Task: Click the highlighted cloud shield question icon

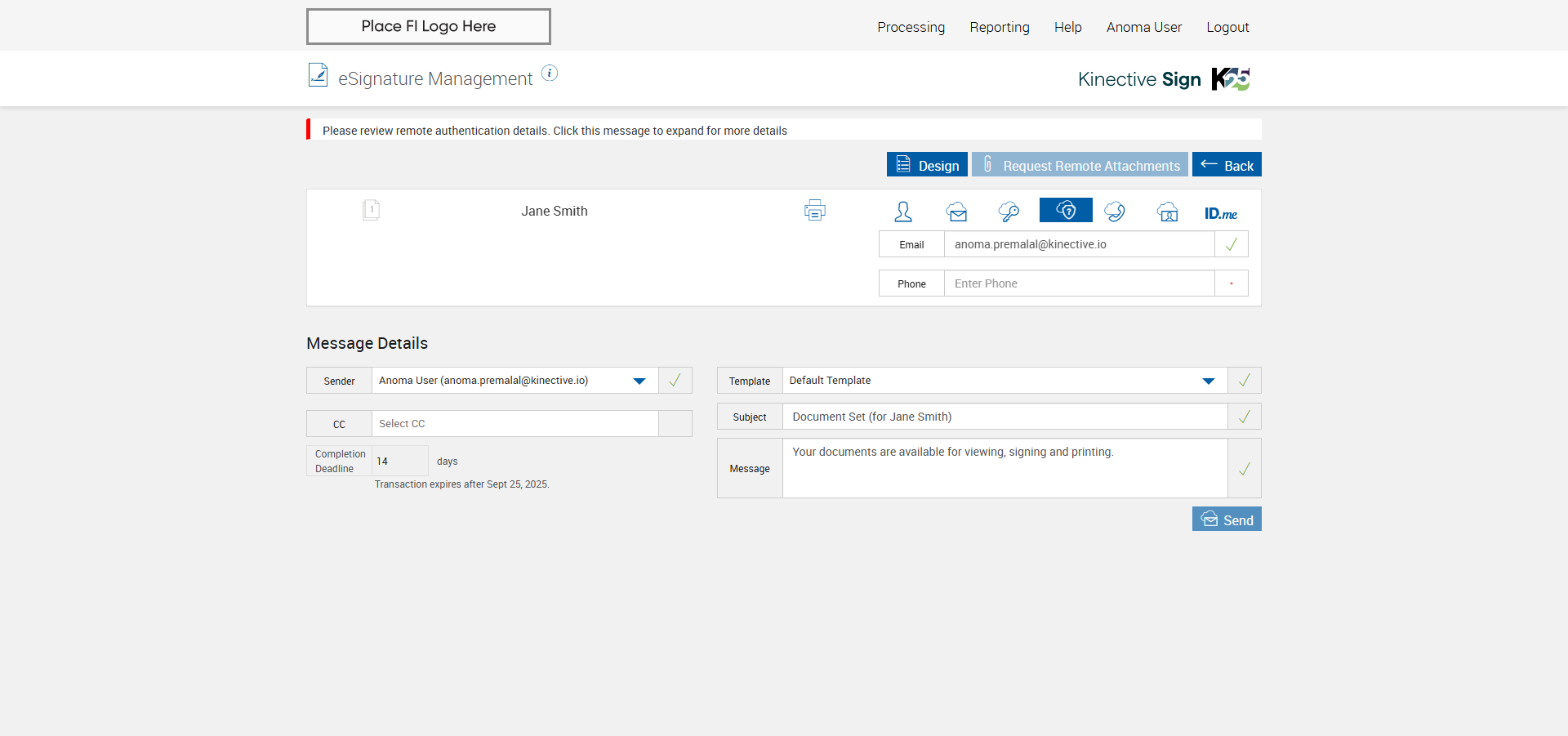Action: [x=1066, y=211]
